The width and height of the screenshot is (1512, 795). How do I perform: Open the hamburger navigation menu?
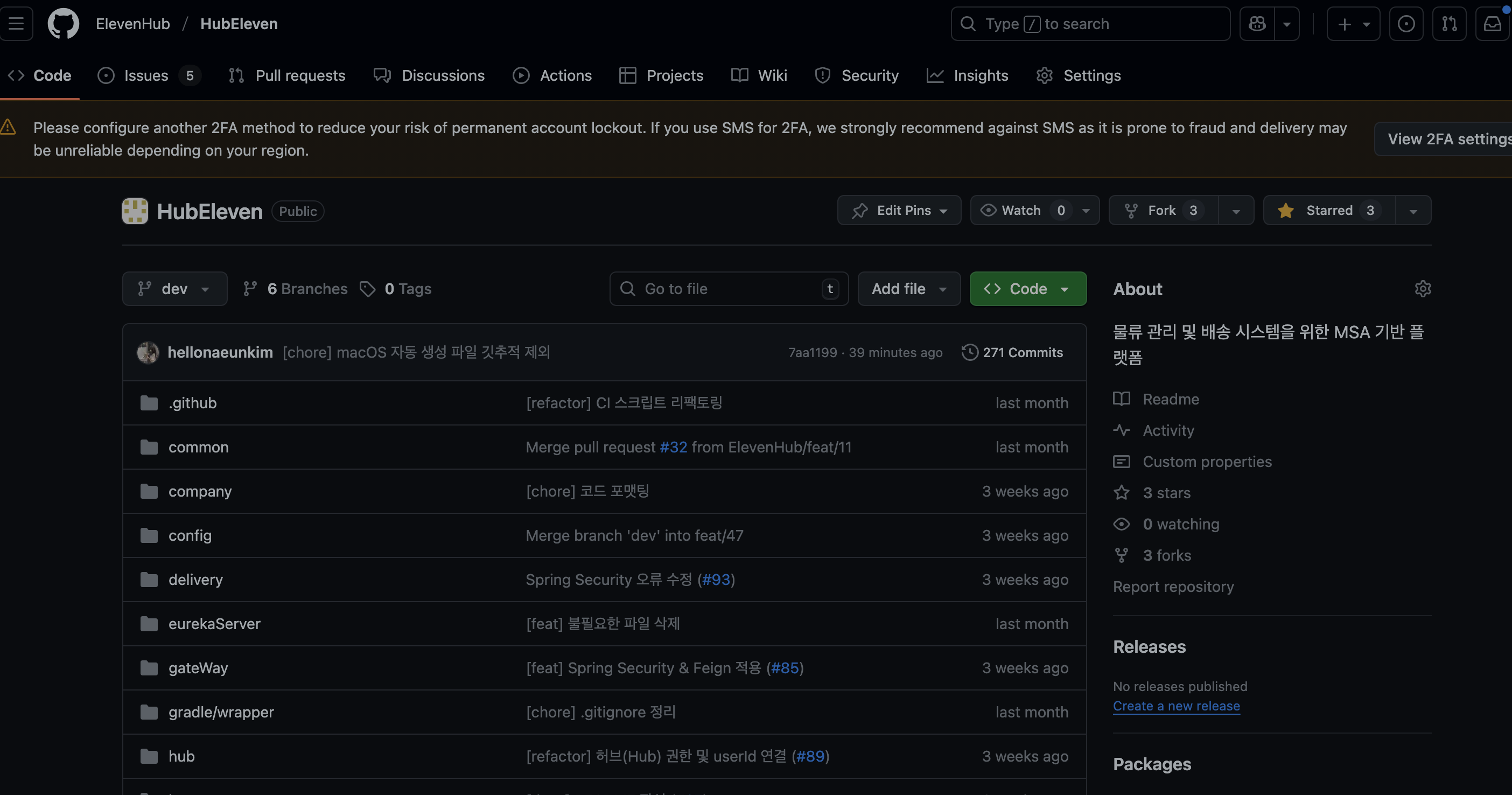pos(16,24)
